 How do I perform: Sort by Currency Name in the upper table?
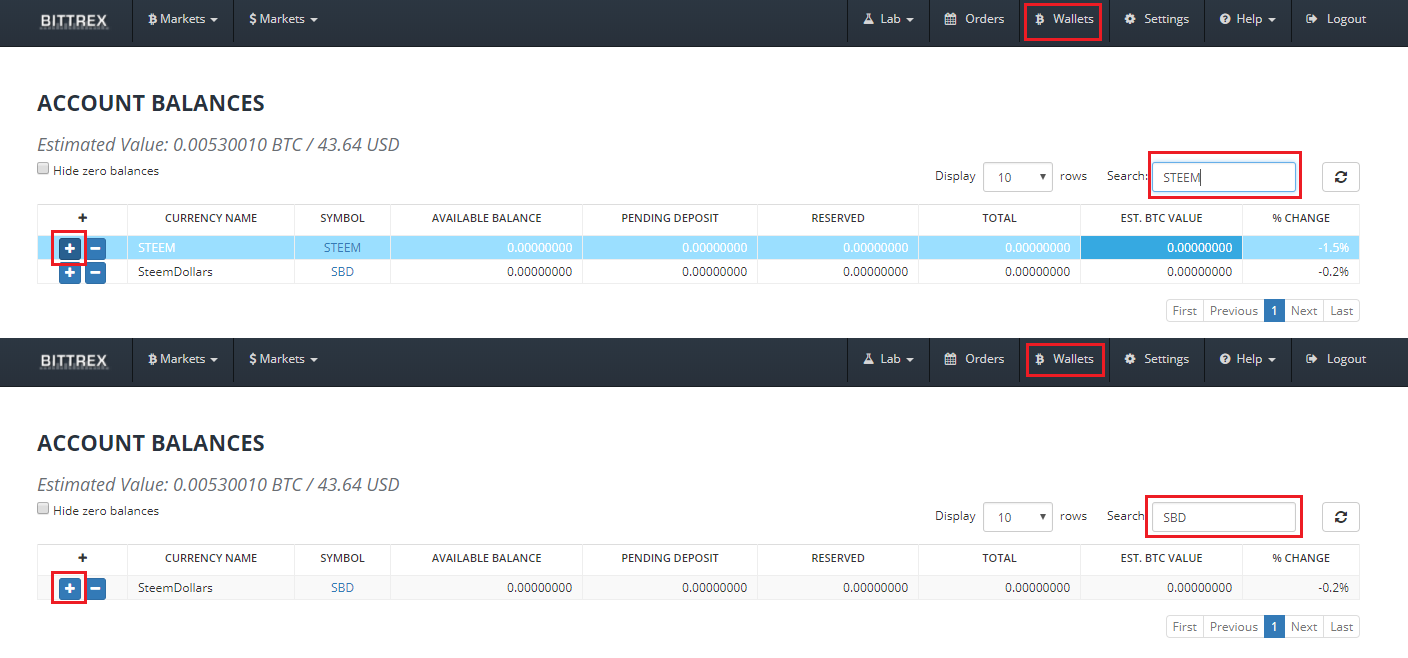pyautogui.click(x=211, y=218)
